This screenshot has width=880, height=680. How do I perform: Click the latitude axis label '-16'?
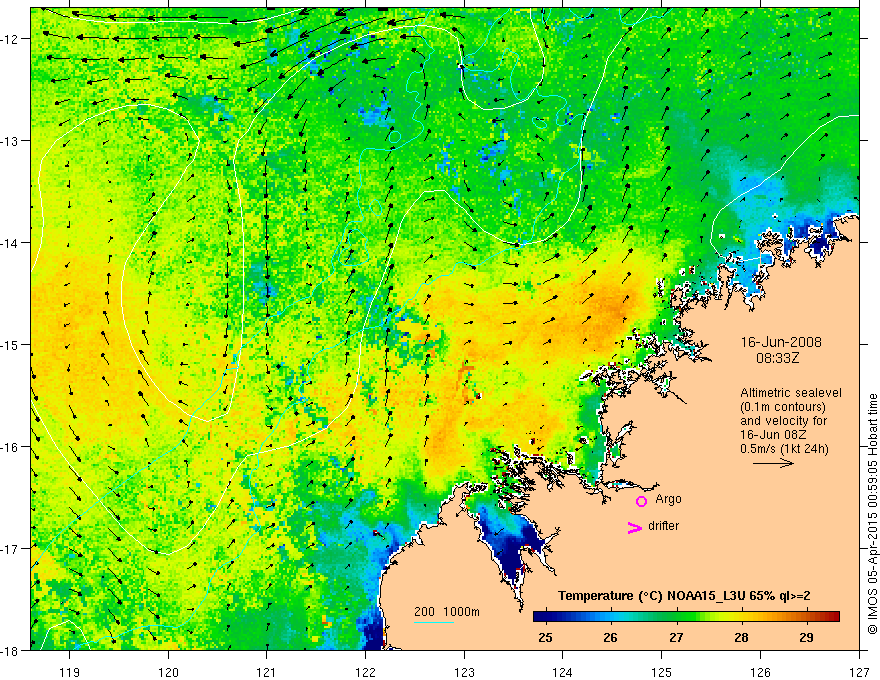coord(10,447)
